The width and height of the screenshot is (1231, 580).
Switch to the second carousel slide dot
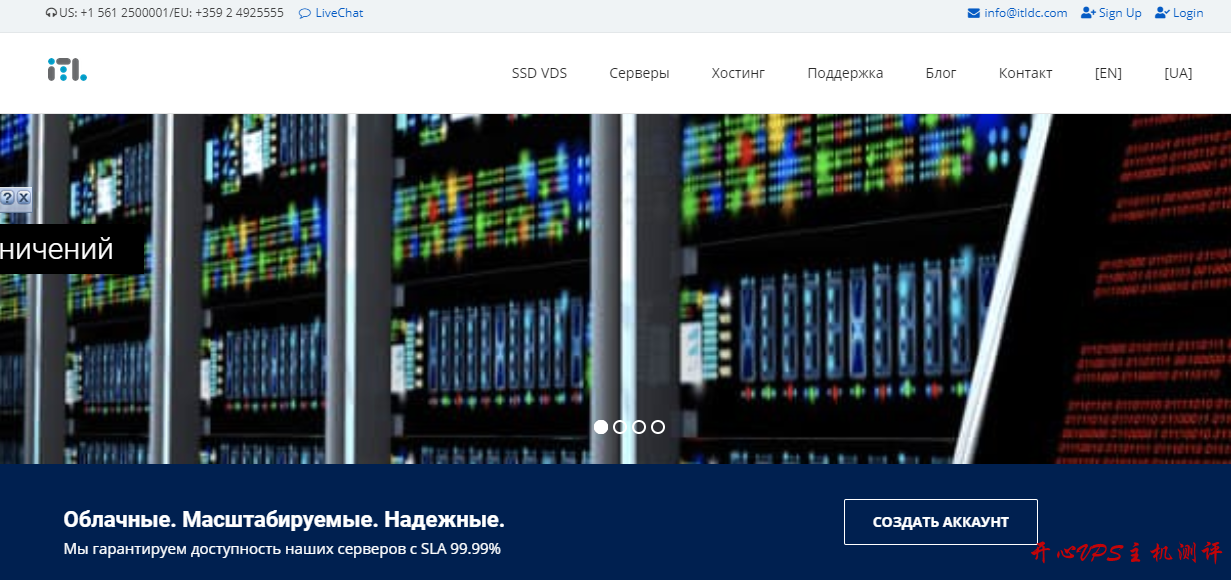click(x=620, y=427)
